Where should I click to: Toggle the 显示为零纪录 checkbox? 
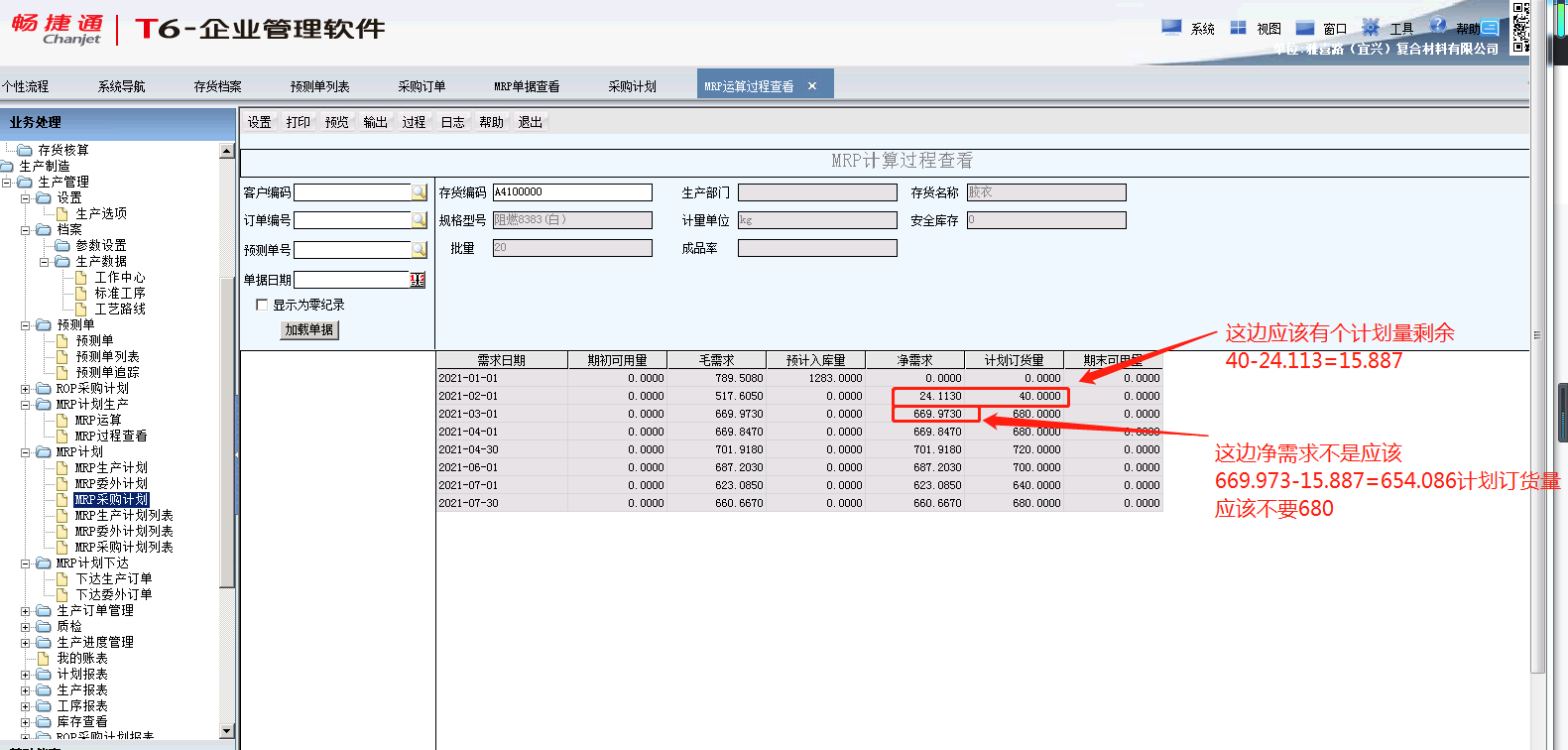[x=262, y=305]
